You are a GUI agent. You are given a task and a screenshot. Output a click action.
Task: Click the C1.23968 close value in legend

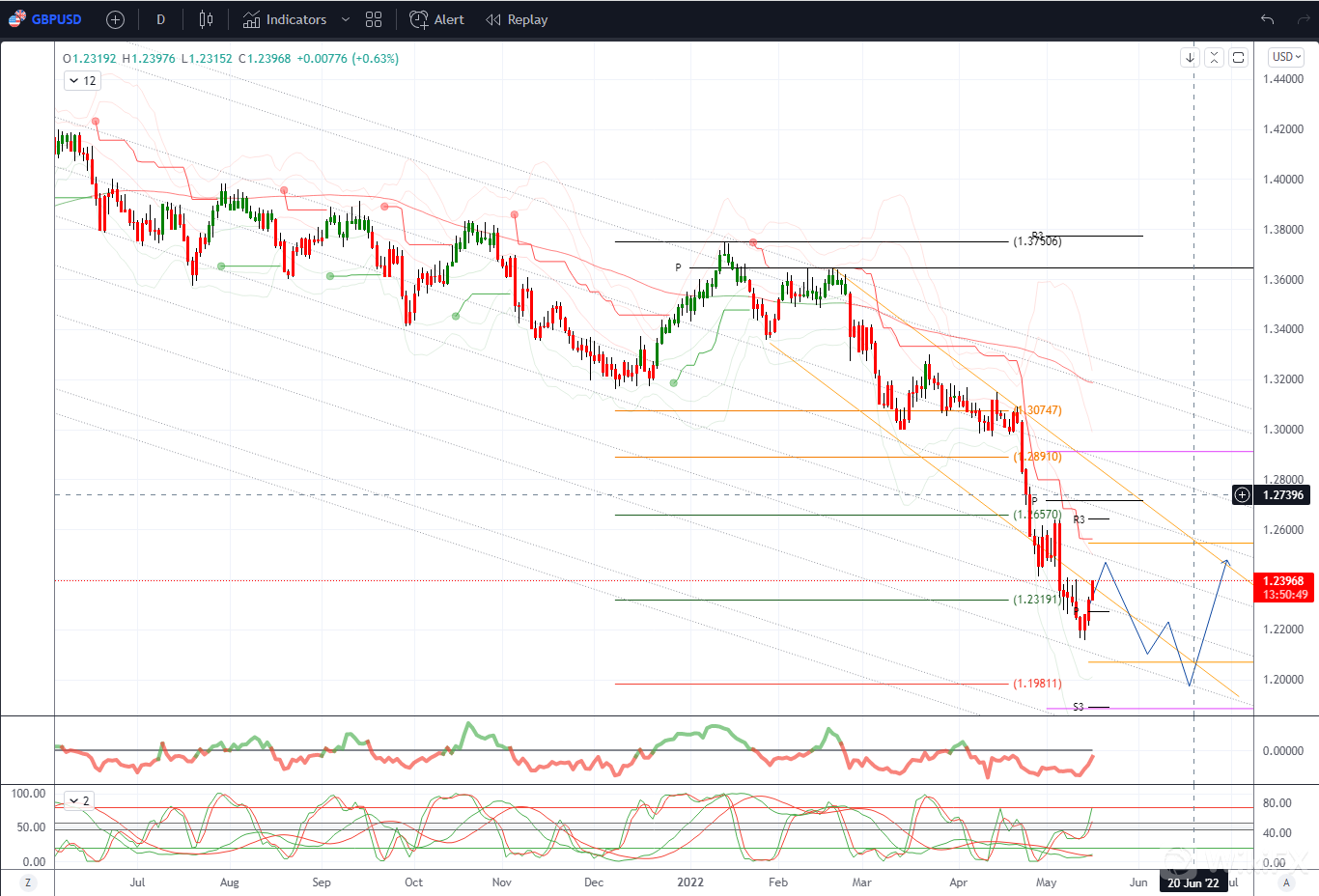265,59
